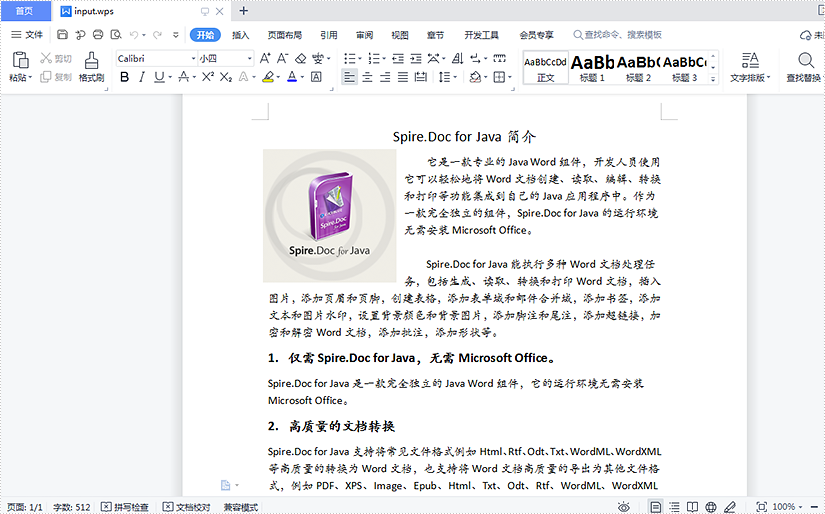Open the Text Layout 文字排版 dropdown
Screen dimensions: 825x514
pyautogui.click(x=750, y=67)
